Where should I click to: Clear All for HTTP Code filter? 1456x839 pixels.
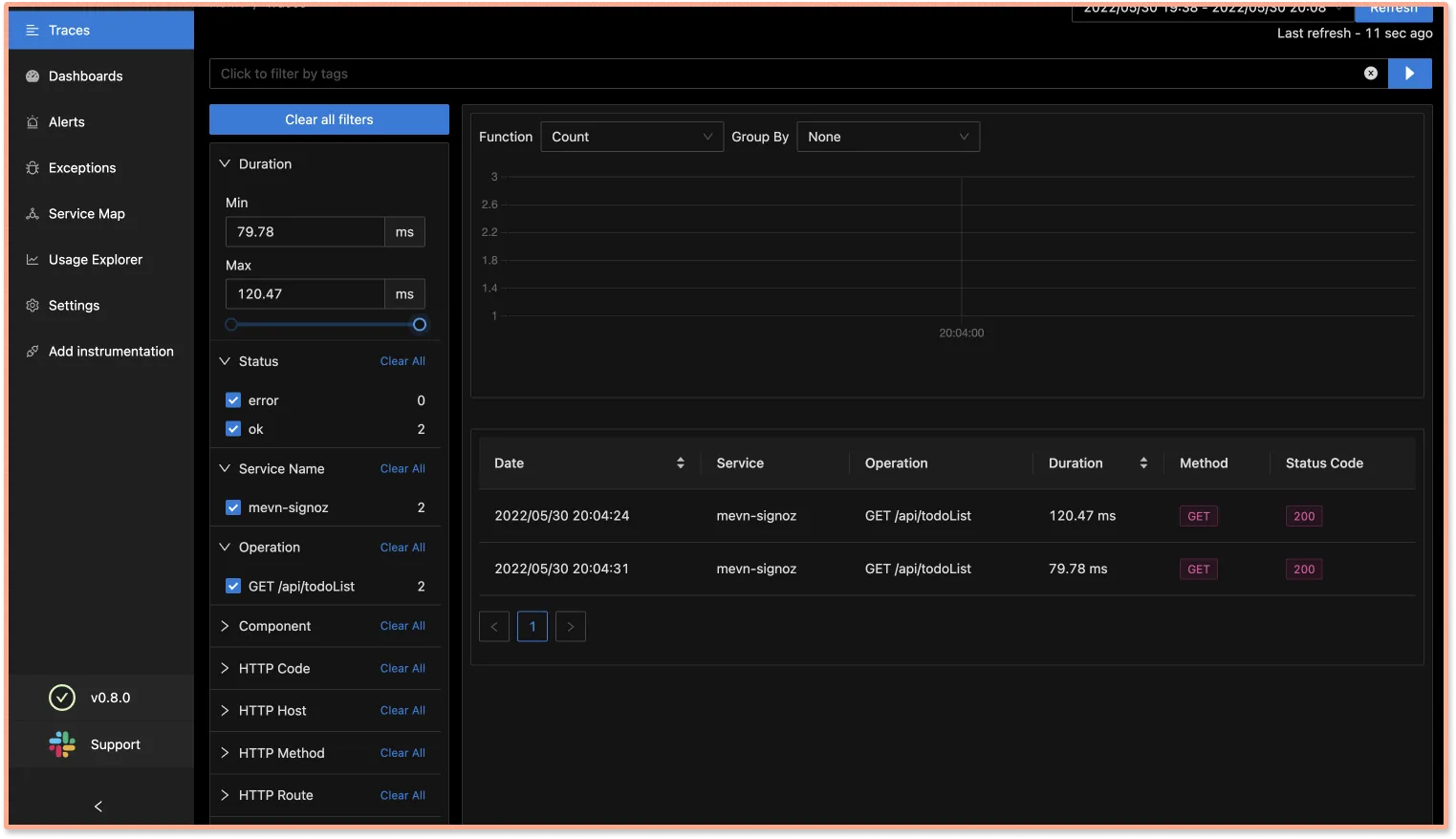[x=402, y=669]
